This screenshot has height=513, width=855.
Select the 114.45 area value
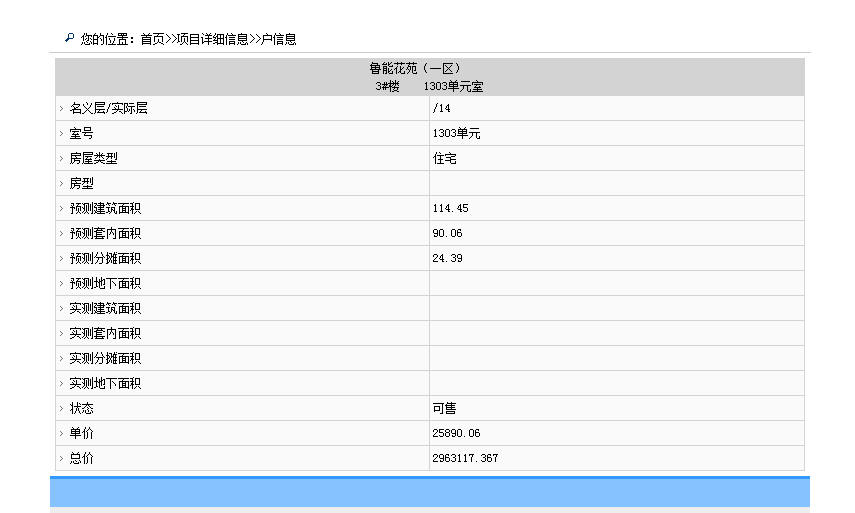(x=450, y=208)
